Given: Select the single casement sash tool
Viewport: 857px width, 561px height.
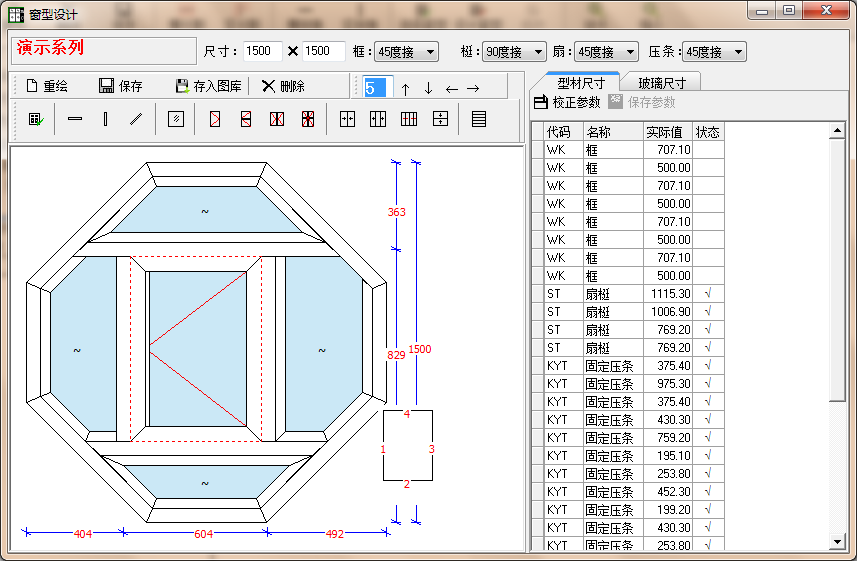Looking at the screenshot, I should (x=215, y=119).
